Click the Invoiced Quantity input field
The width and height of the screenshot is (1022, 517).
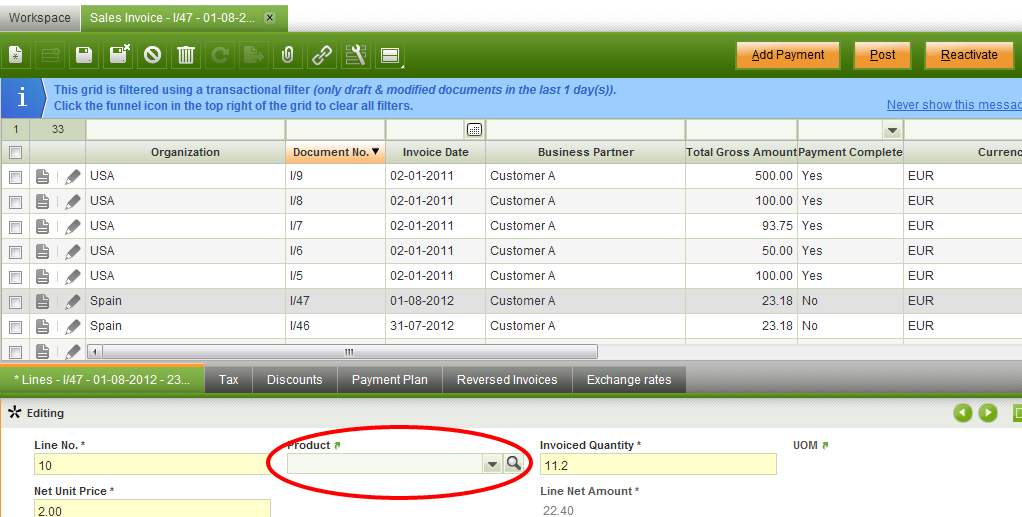pyautogui.click(x=657, y=464)
